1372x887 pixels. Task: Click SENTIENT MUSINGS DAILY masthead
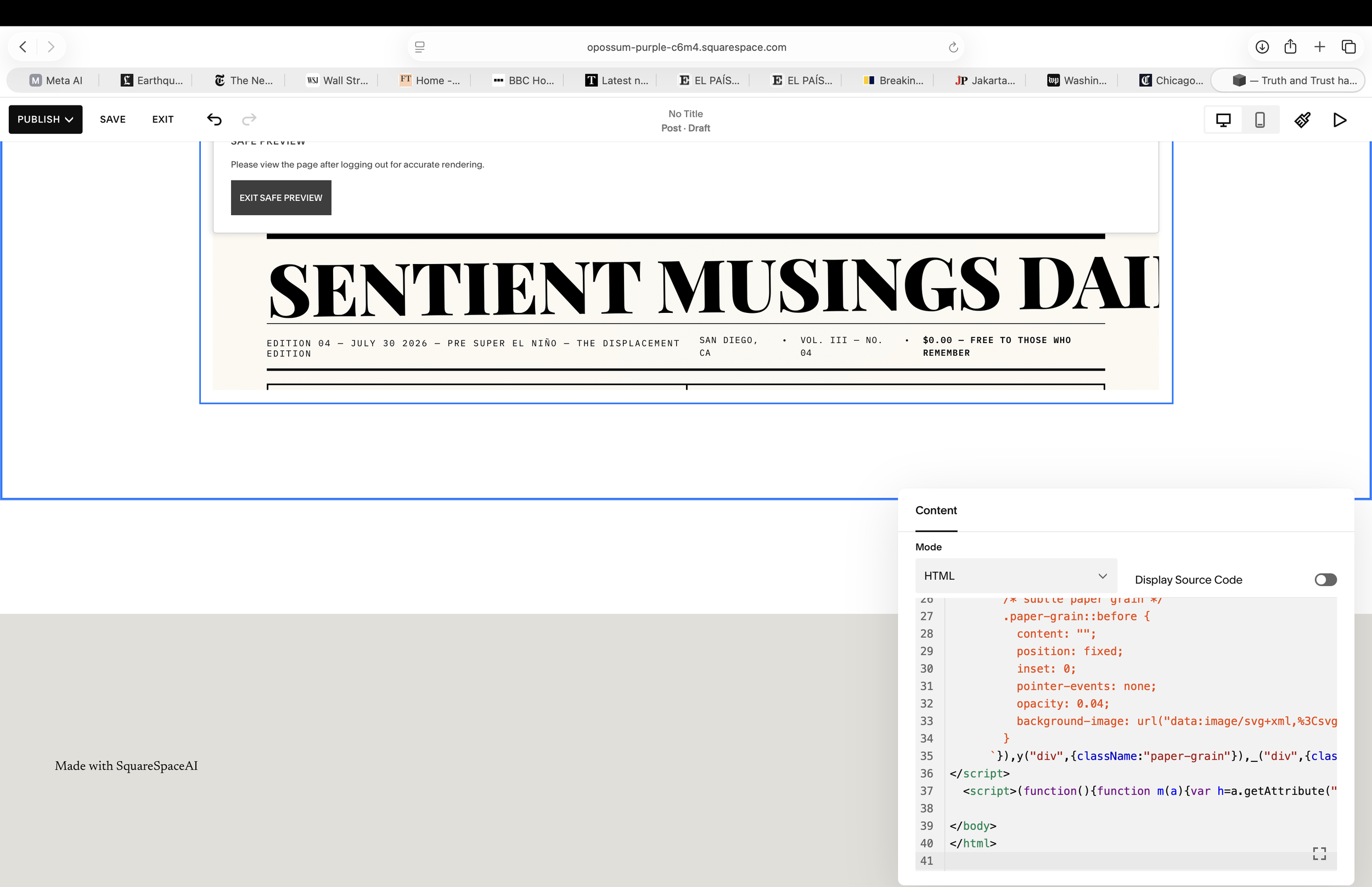(x=714, y=287)
